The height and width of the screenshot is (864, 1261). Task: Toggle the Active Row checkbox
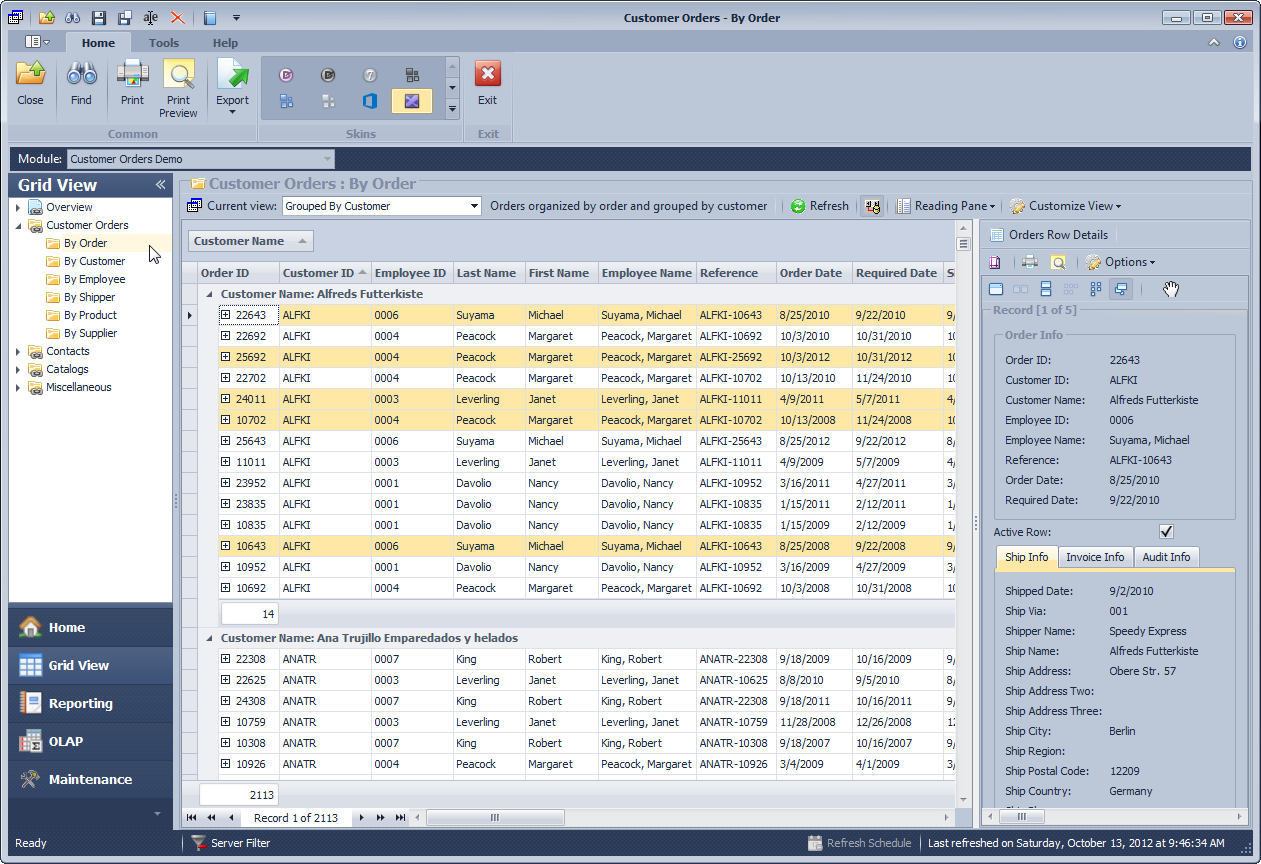[x=1166, y=532]
